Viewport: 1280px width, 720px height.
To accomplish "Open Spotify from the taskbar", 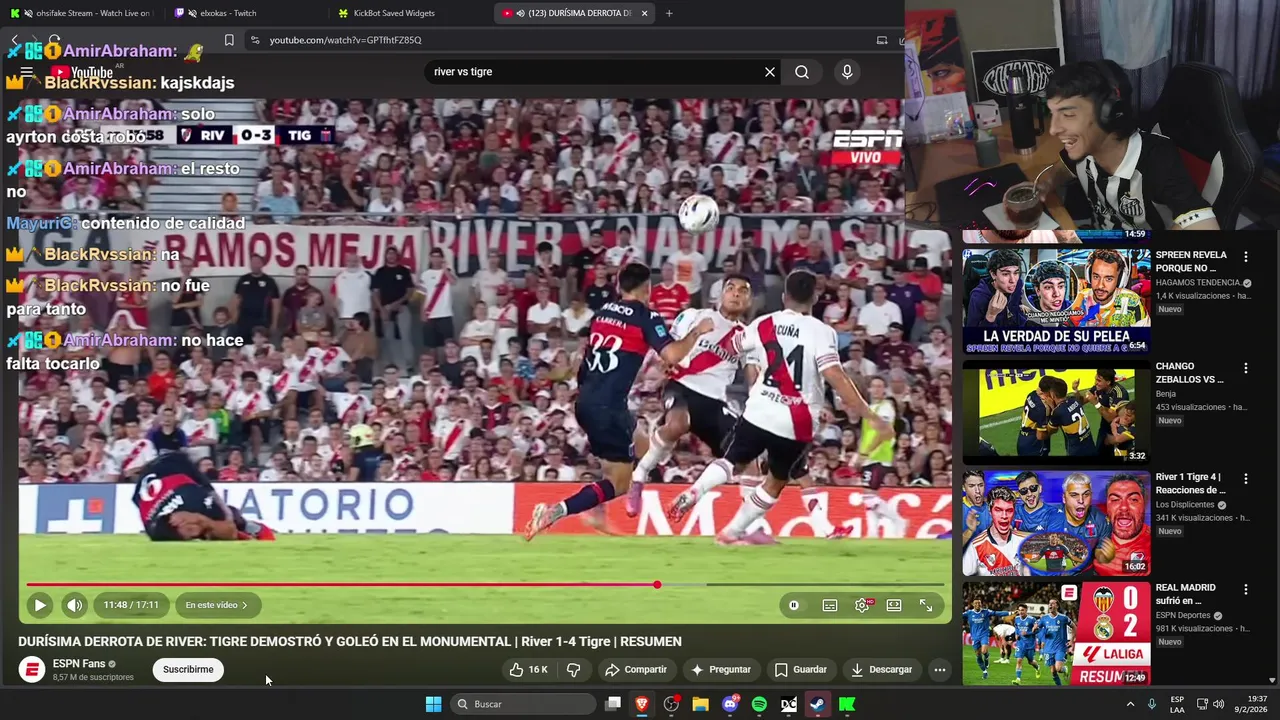I will click(759, 704).
